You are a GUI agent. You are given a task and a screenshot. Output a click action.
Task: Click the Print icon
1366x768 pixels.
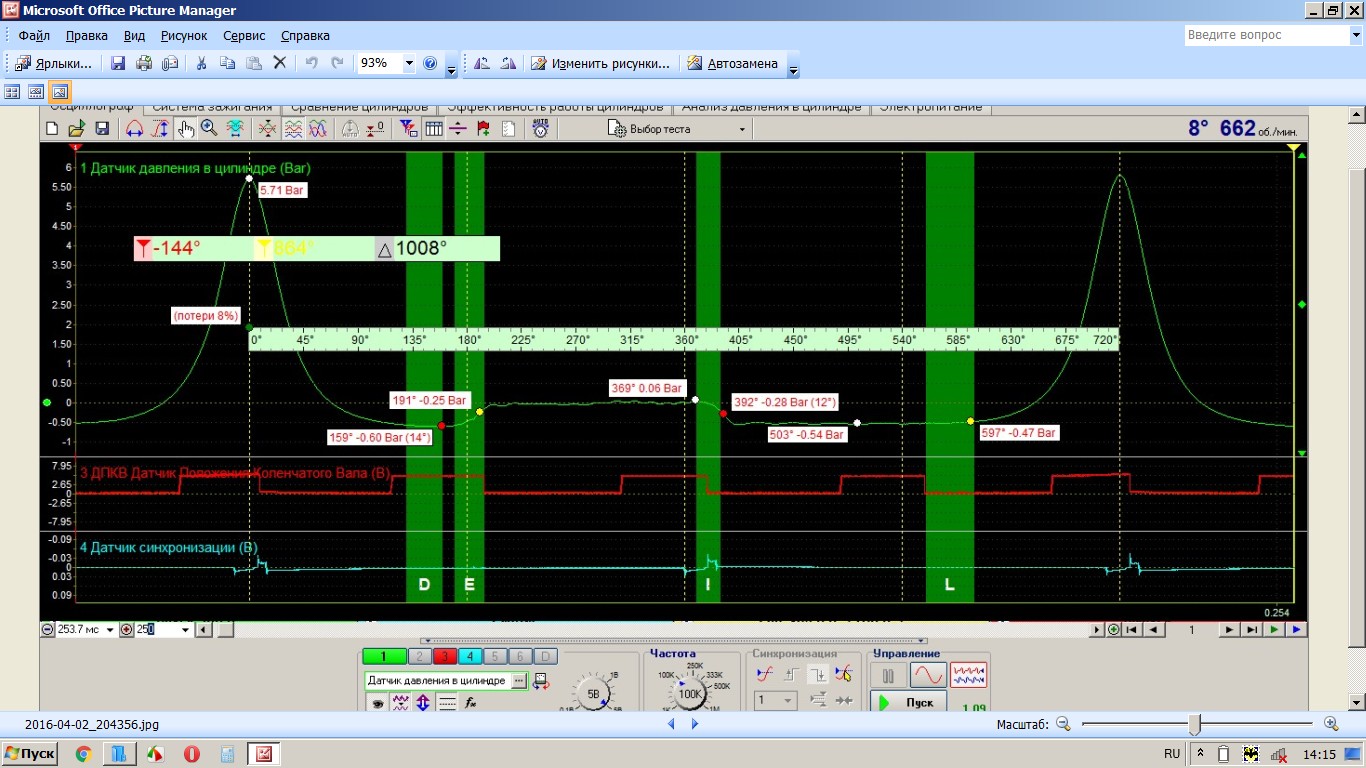coord(144,63)
